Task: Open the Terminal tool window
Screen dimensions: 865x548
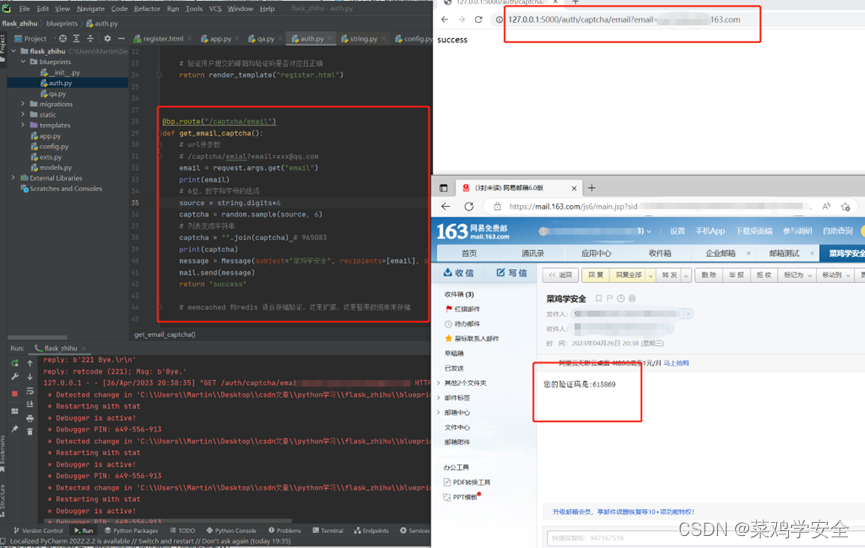Action: [x=328, y=530]
